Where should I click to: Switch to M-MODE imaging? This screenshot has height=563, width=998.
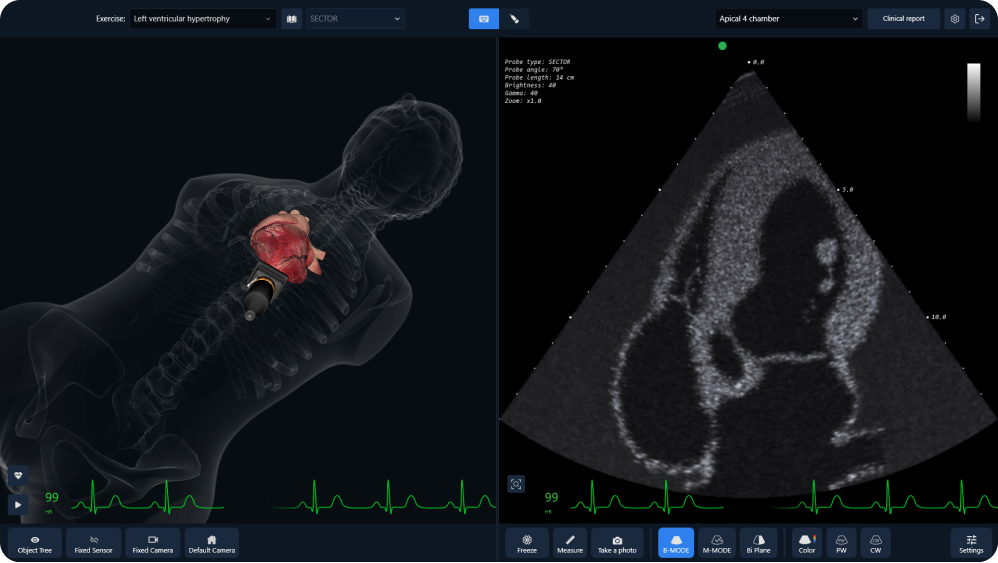click(717, 543)
